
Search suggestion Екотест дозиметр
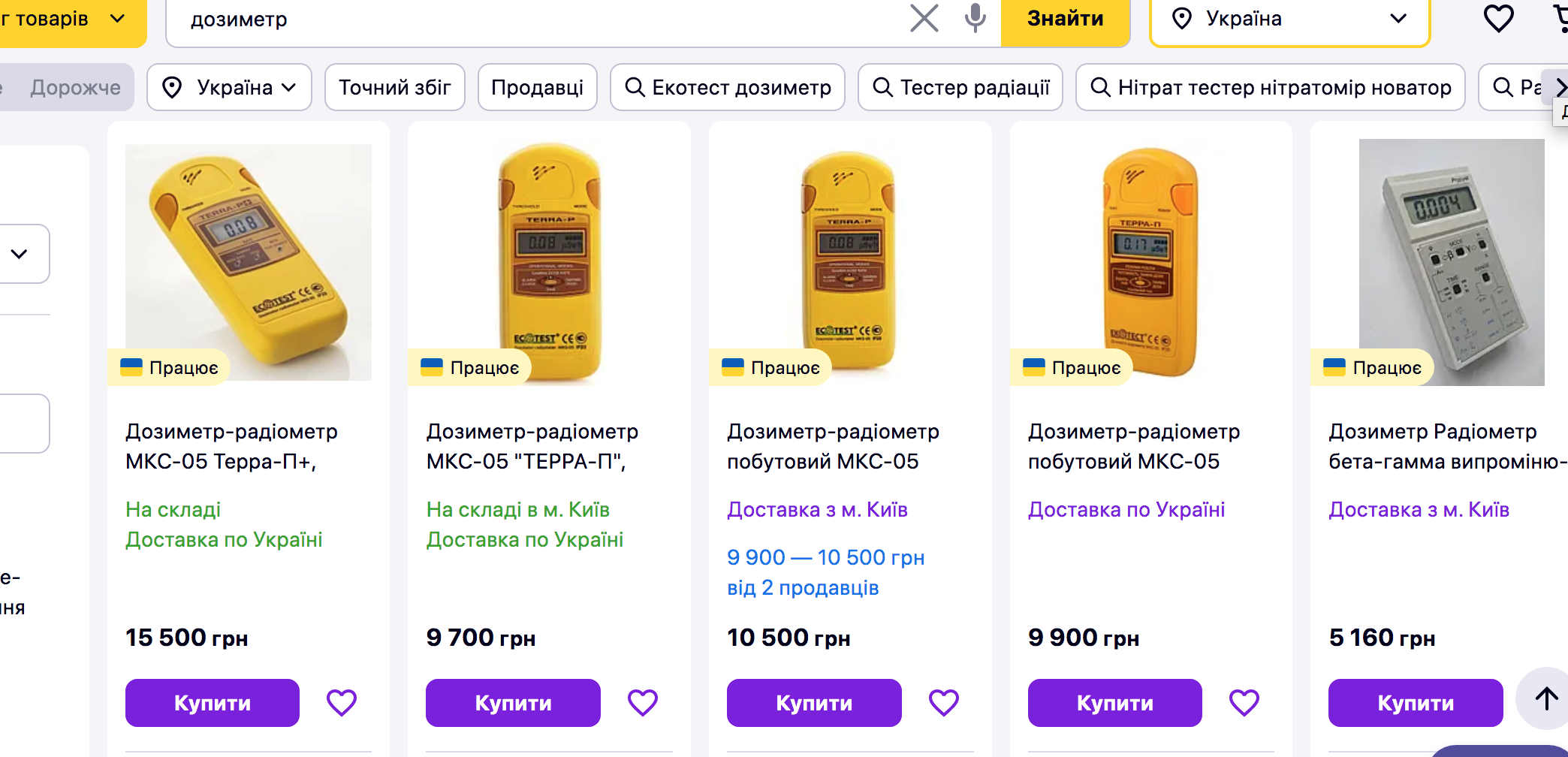pyautogui.click(x=727, y=88)
